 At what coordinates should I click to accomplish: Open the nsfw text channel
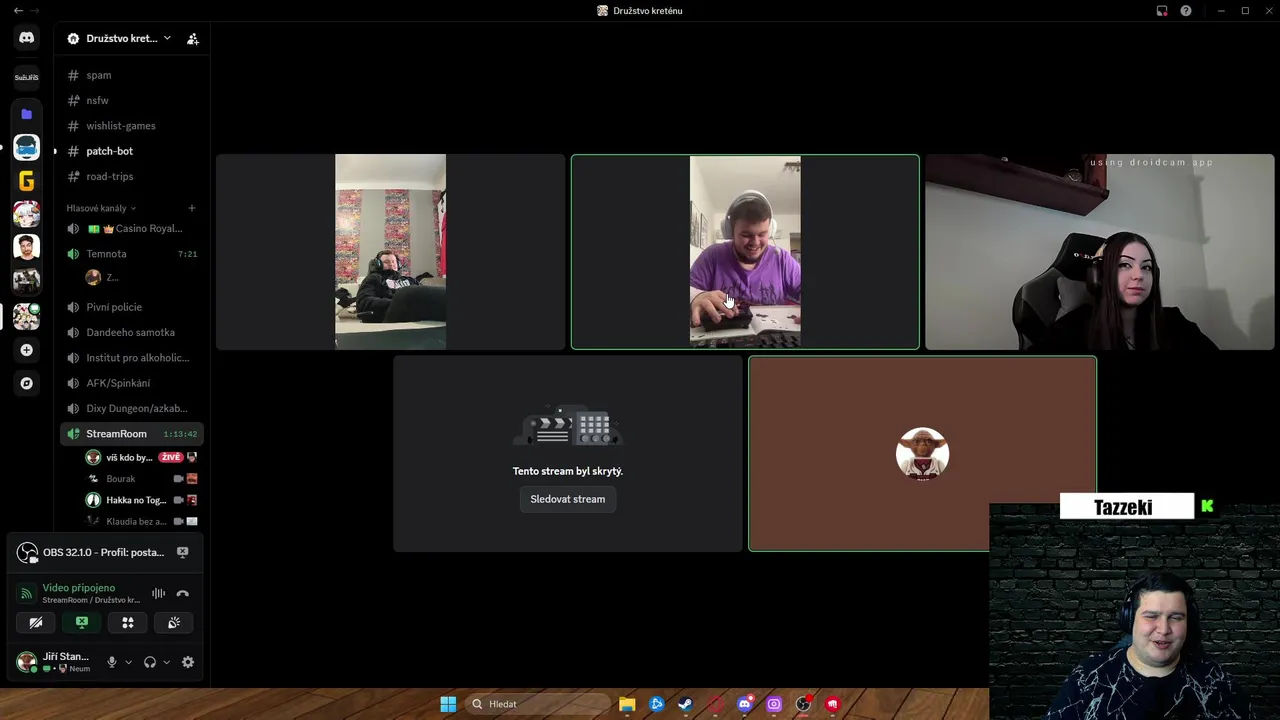[x=132, y=100]
